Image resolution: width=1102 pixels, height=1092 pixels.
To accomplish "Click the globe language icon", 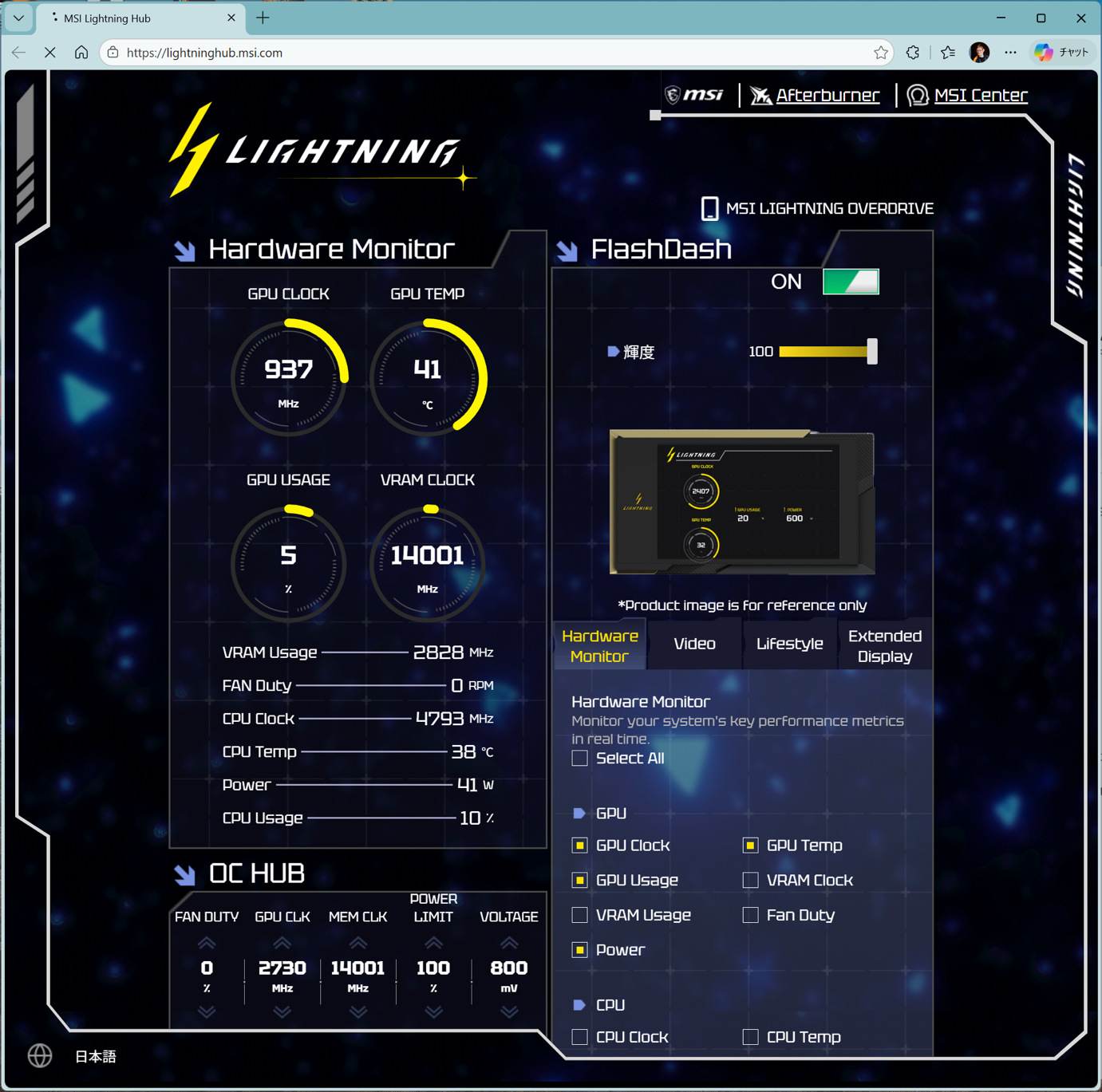I will (39, 1055).
